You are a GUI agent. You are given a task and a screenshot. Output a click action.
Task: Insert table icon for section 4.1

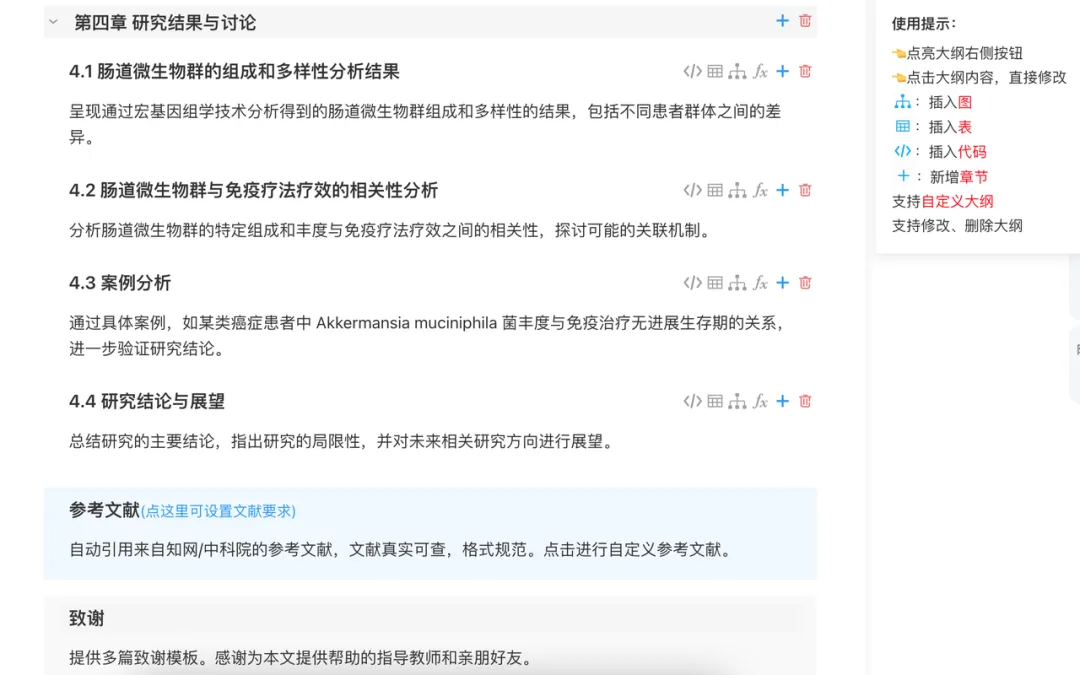point(715,72)
